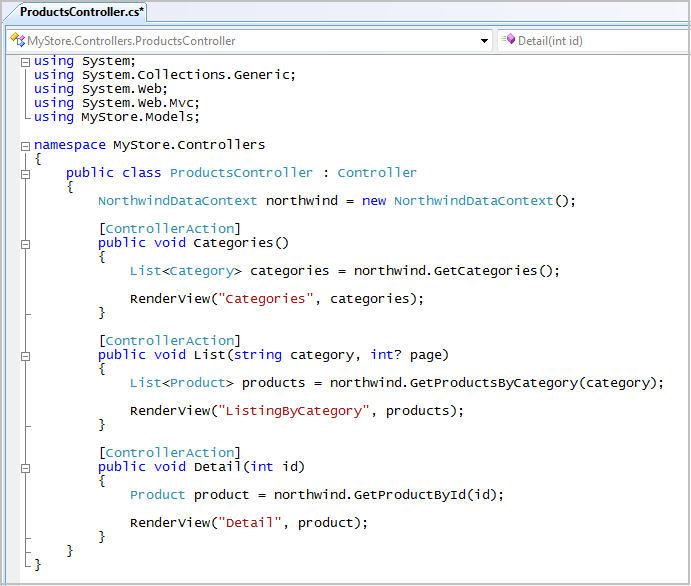The height and width of the screenshot is (586, 691).
Task: Collapse the namespace MyStore.Controllers block
Action: pos(26,146)
